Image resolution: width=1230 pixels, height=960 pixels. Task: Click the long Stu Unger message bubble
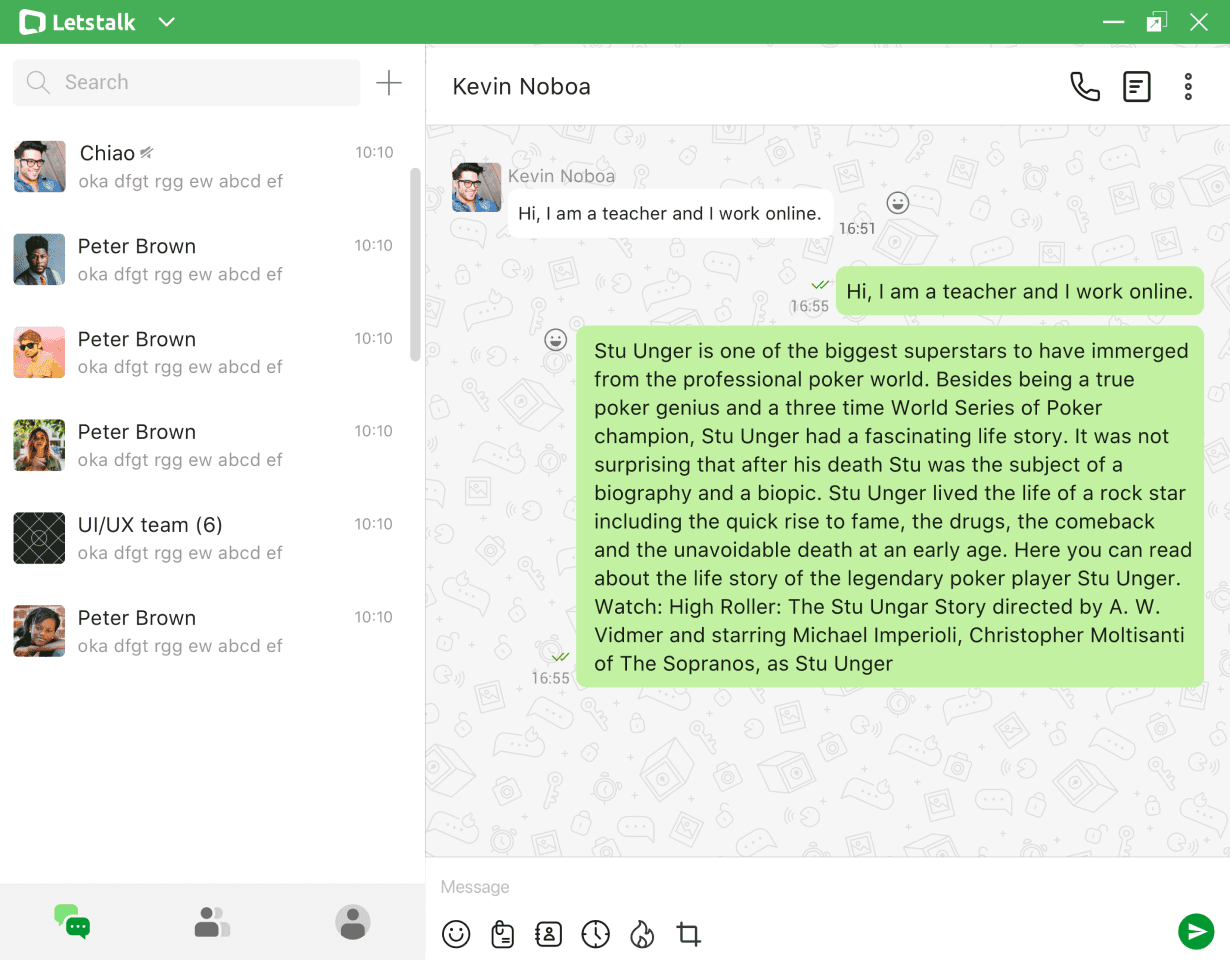(890, 507)
